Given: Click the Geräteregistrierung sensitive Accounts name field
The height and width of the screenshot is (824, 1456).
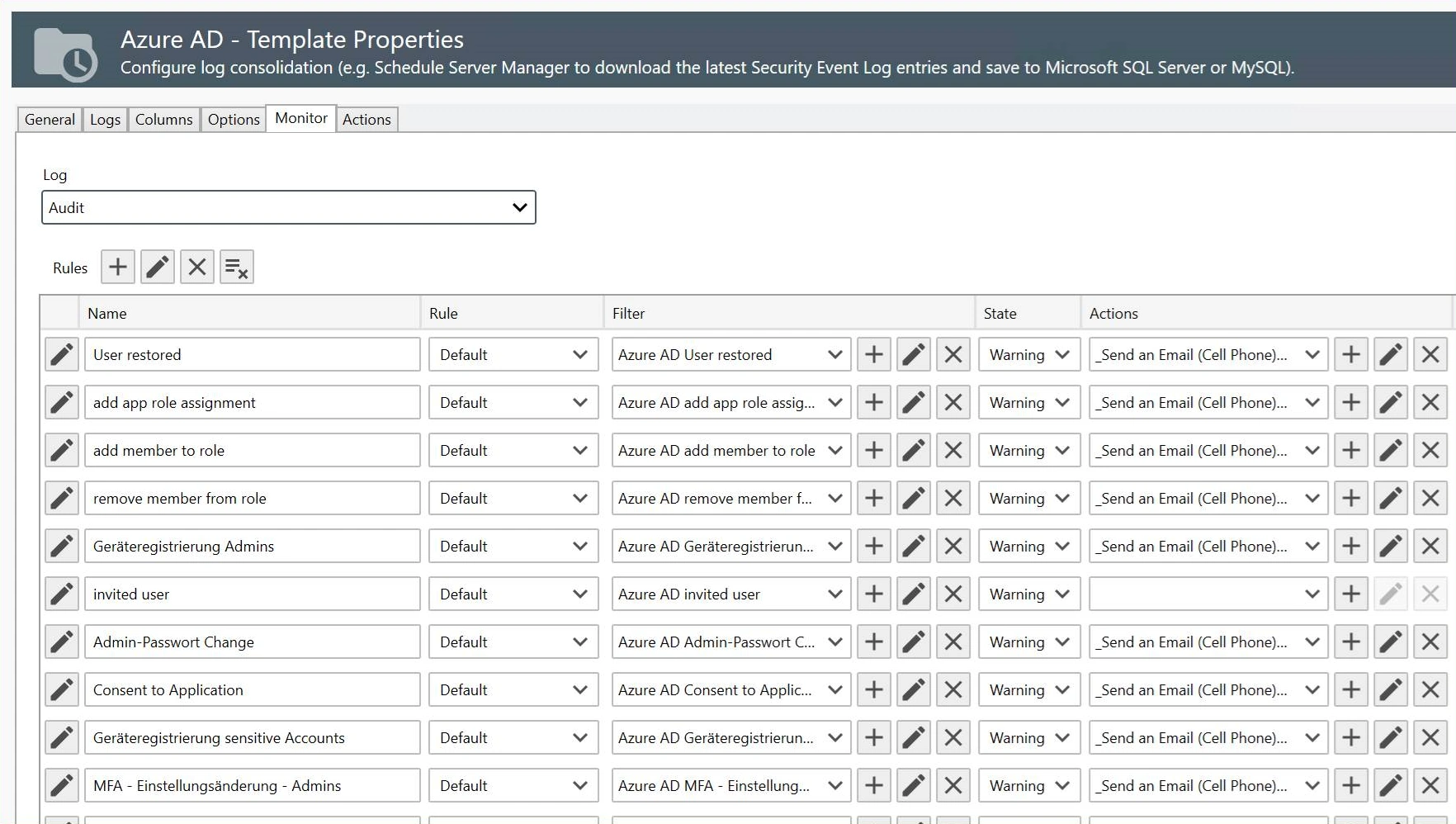Looking at the screenshot, I should point(252,737).
